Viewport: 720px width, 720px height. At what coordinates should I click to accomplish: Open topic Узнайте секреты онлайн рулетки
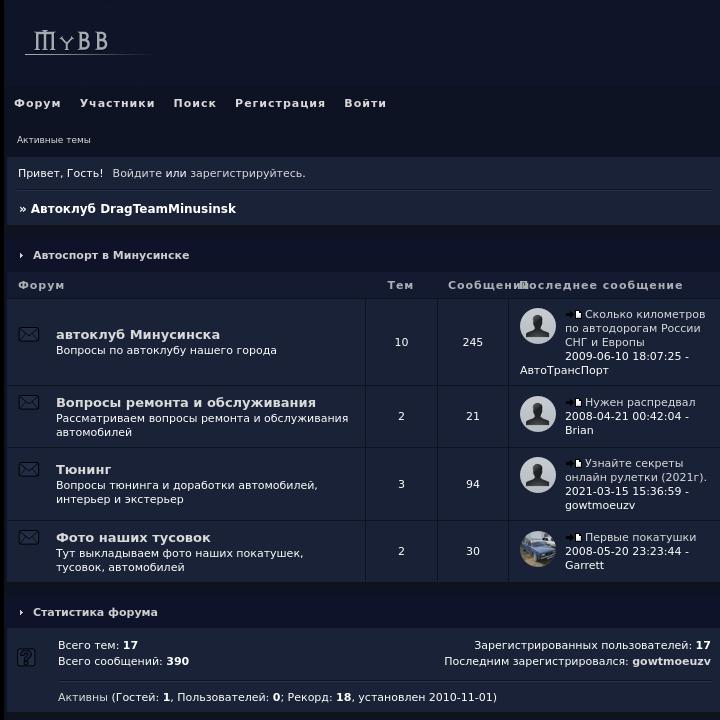point(636,470)
